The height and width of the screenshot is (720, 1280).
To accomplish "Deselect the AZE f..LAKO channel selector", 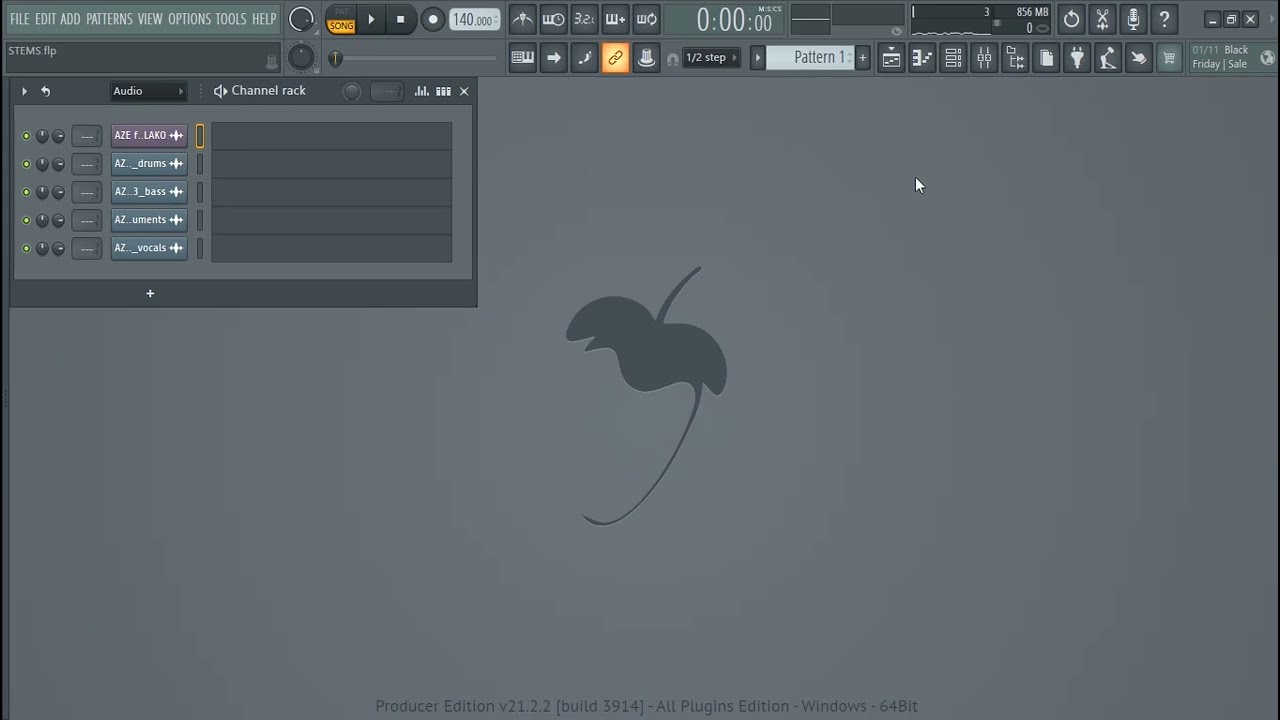I will [x=200, y=136].
